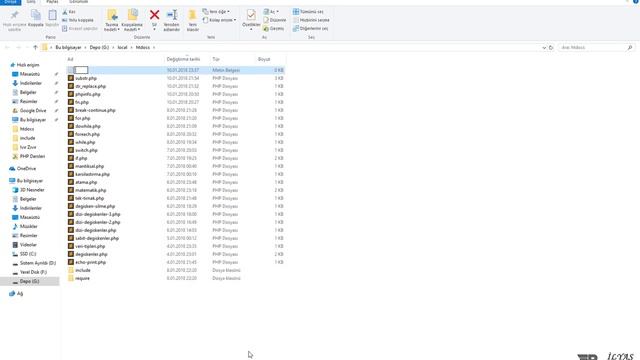Click the require folder icon in list
Screen dimensions: 640x360
[x=71, y=278]
